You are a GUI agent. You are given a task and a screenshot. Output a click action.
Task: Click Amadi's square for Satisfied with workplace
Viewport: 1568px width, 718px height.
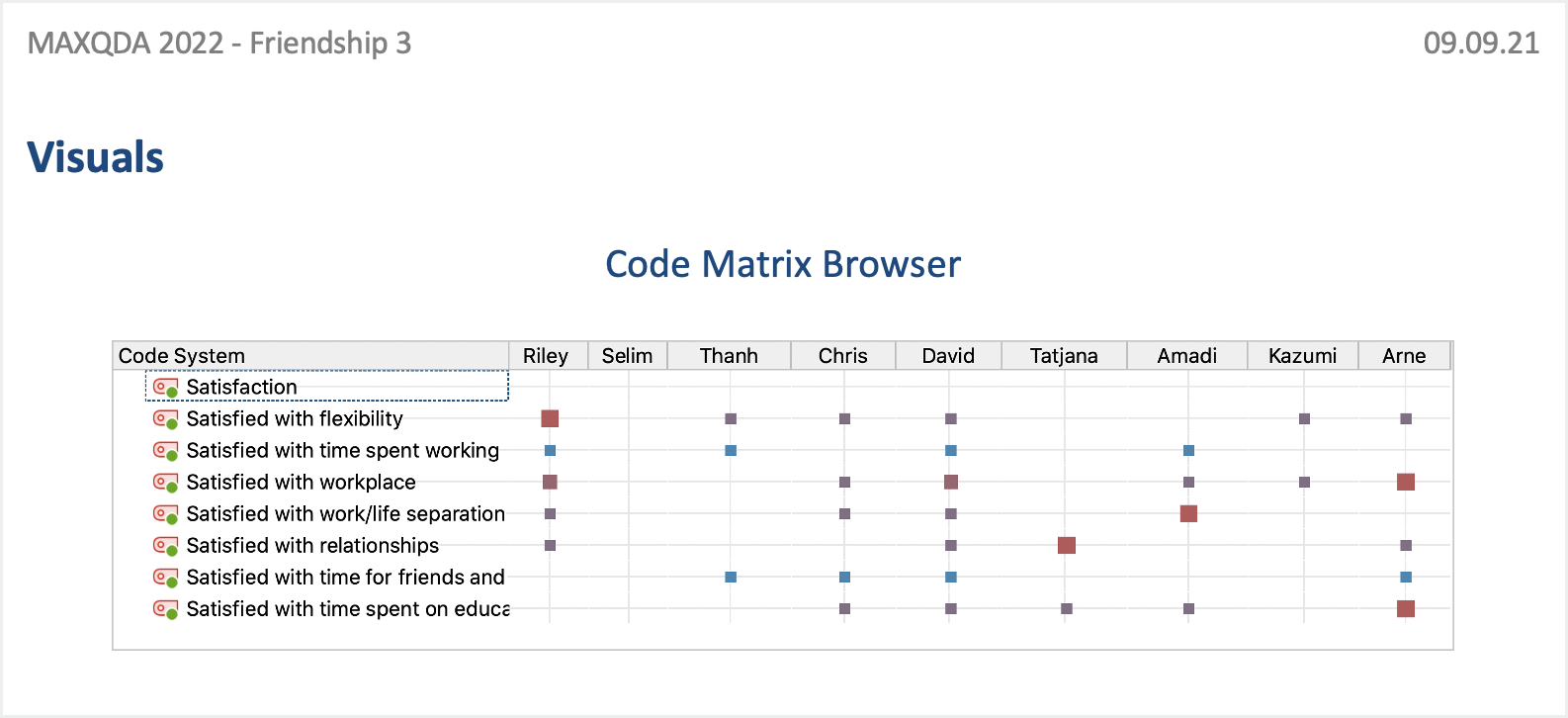pos(1188,482)
